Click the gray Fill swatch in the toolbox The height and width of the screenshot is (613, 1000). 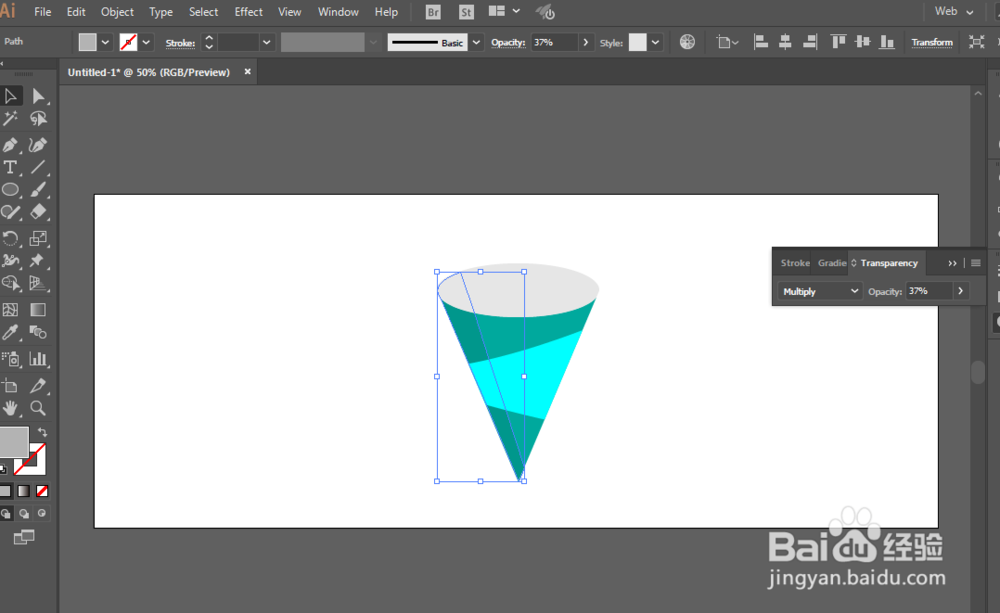(x=13, y=441)
